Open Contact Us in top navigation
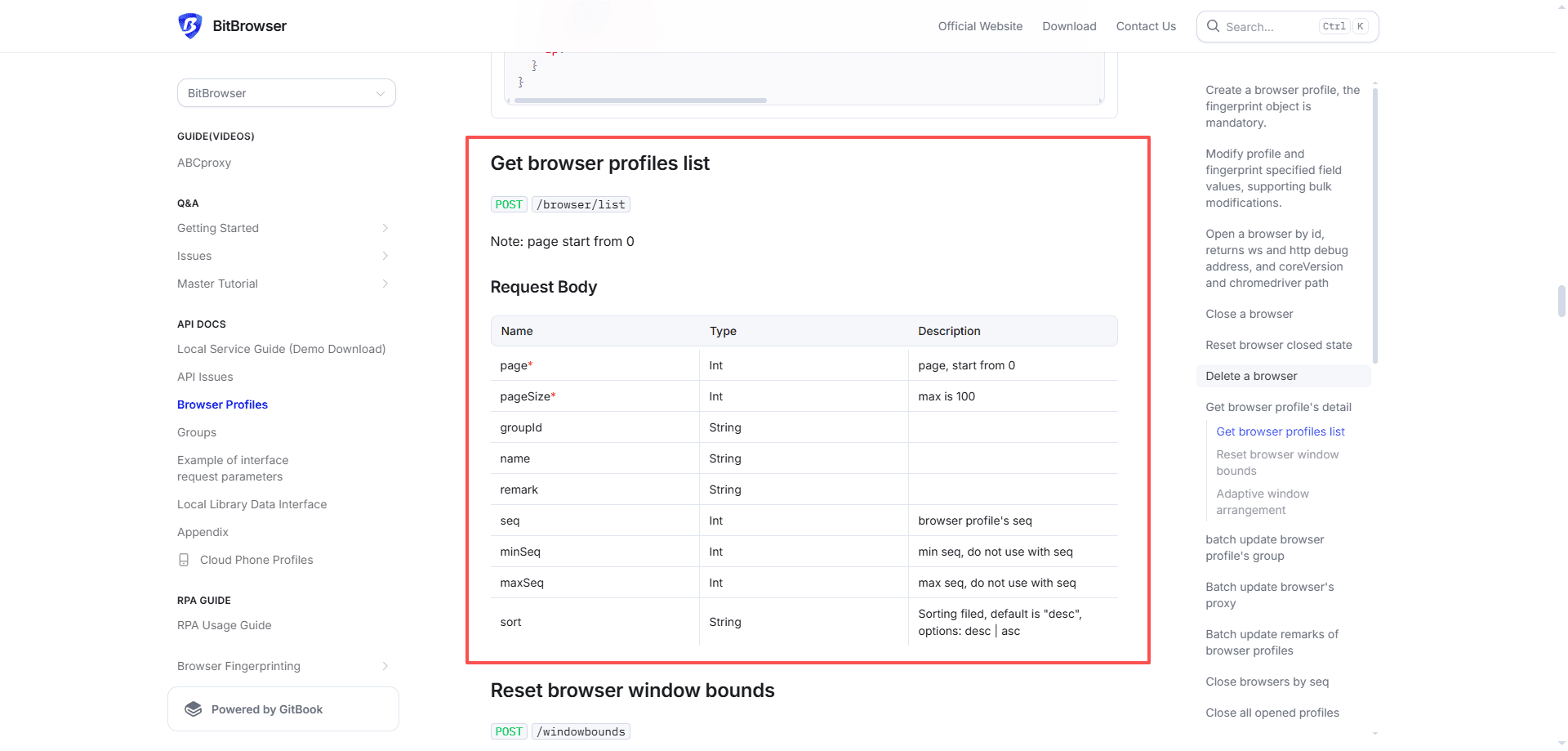Screen dimensions: 1568x751 pyautogui.click(x=1146, y=26)
